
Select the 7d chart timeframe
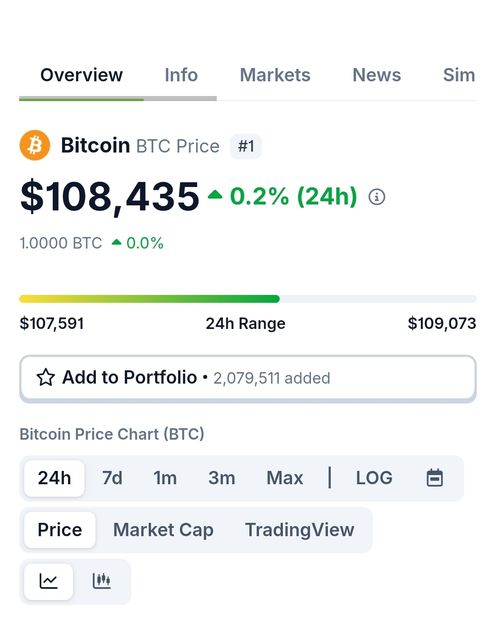click(x=112, y=478)
